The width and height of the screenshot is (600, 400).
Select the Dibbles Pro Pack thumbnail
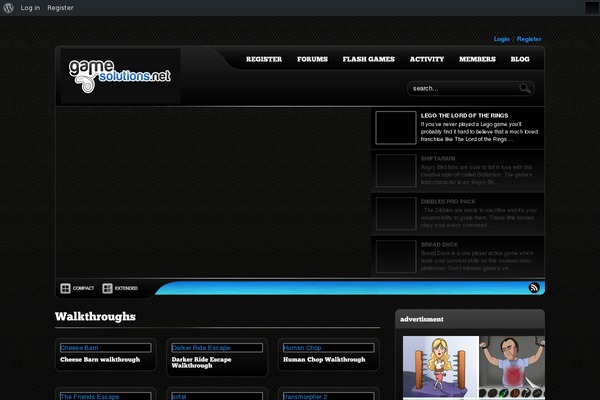click(x=396, y=214)
